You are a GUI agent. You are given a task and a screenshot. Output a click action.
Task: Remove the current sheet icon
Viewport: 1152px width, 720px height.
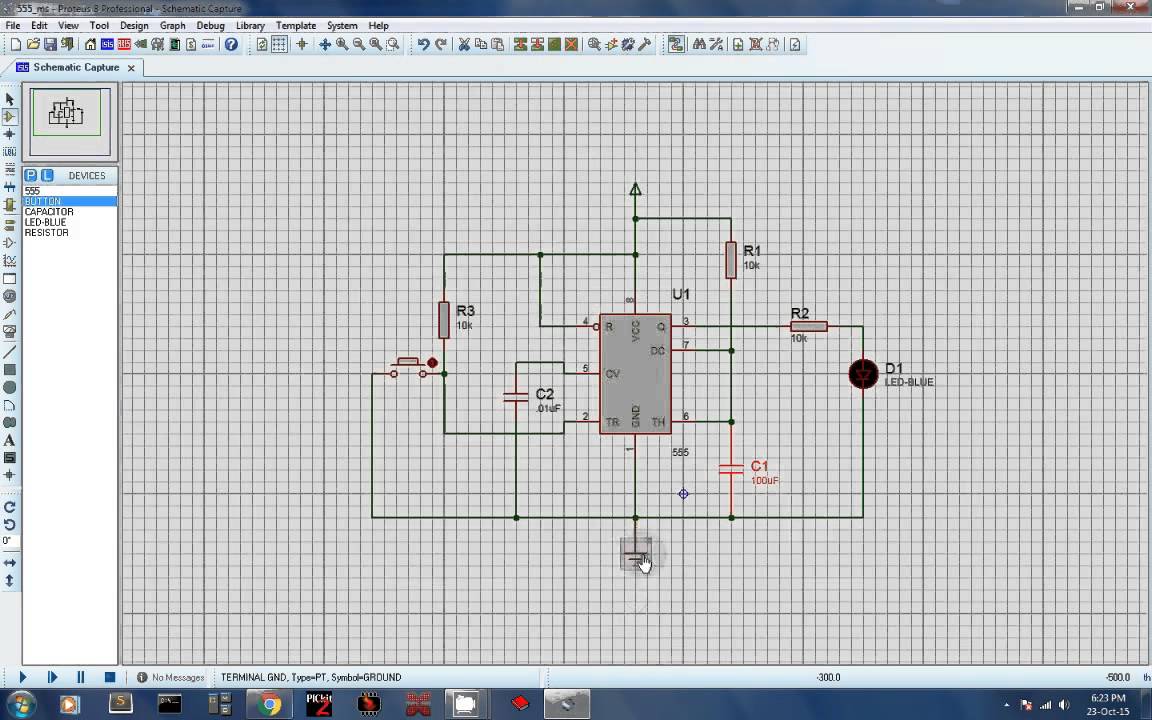point(755,45)
